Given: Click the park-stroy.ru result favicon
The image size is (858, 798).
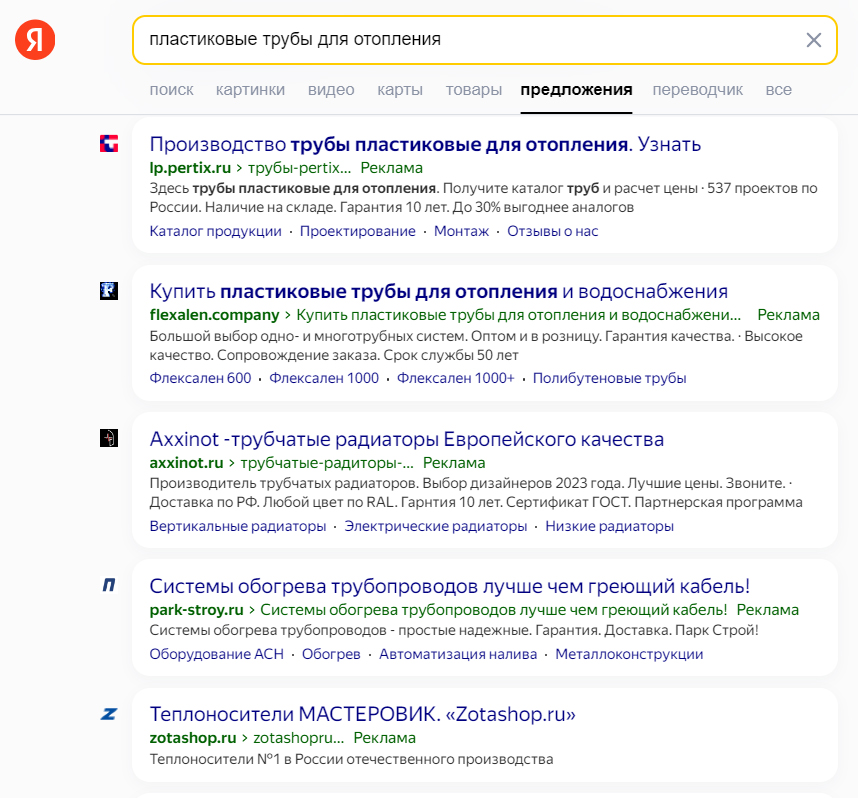Looking at the screenshot, I should (109, 585).
